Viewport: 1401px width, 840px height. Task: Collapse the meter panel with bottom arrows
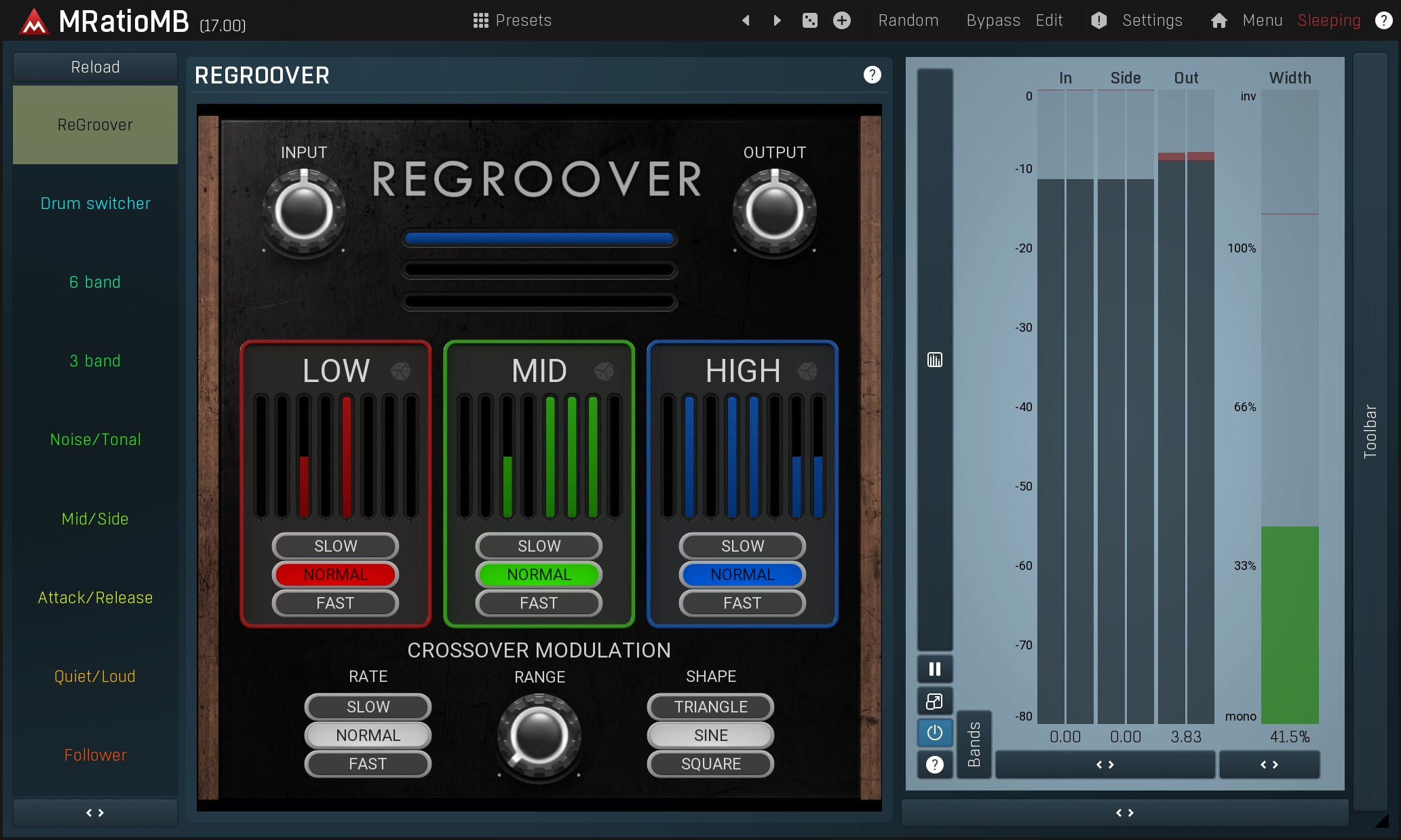pos(1124,813)
